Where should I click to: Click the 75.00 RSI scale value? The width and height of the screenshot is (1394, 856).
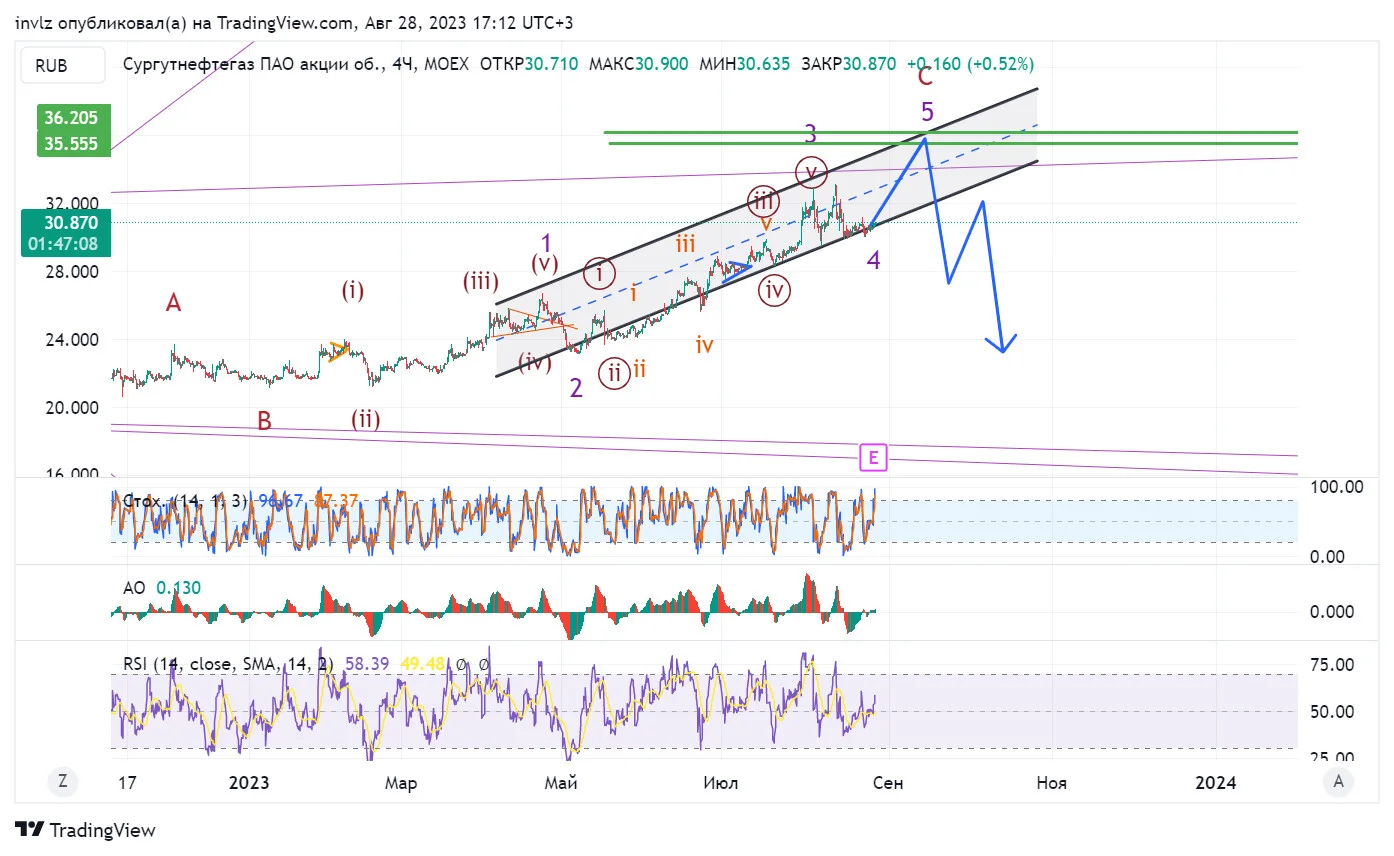1332,664
